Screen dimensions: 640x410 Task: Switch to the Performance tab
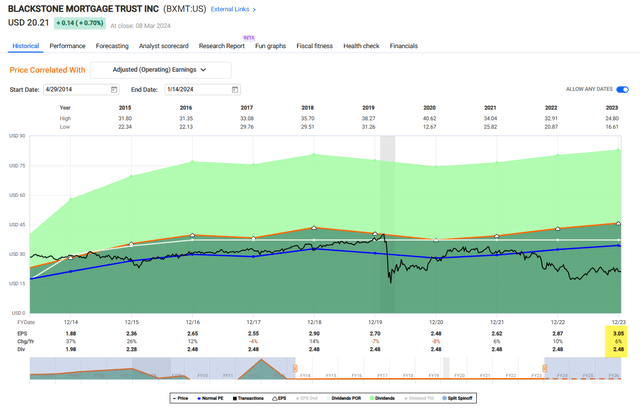pos(67,46)
